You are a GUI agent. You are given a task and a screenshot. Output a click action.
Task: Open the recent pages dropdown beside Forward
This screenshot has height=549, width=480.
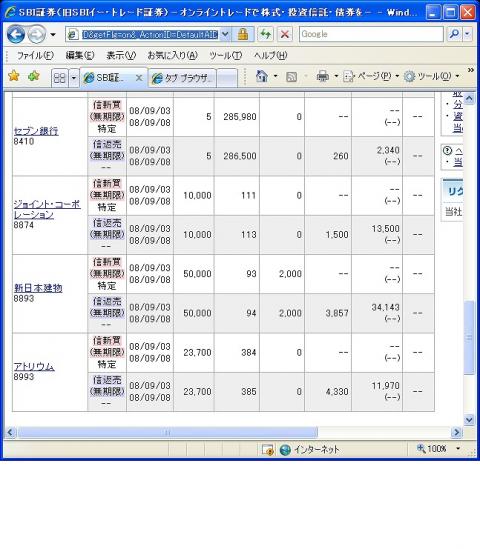click(53, 35)
